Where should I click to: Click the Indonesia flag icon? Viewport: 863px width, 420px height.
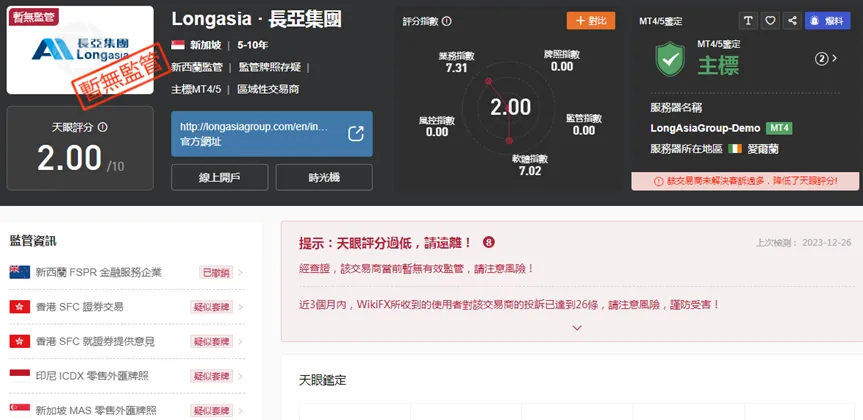(20, 375)
